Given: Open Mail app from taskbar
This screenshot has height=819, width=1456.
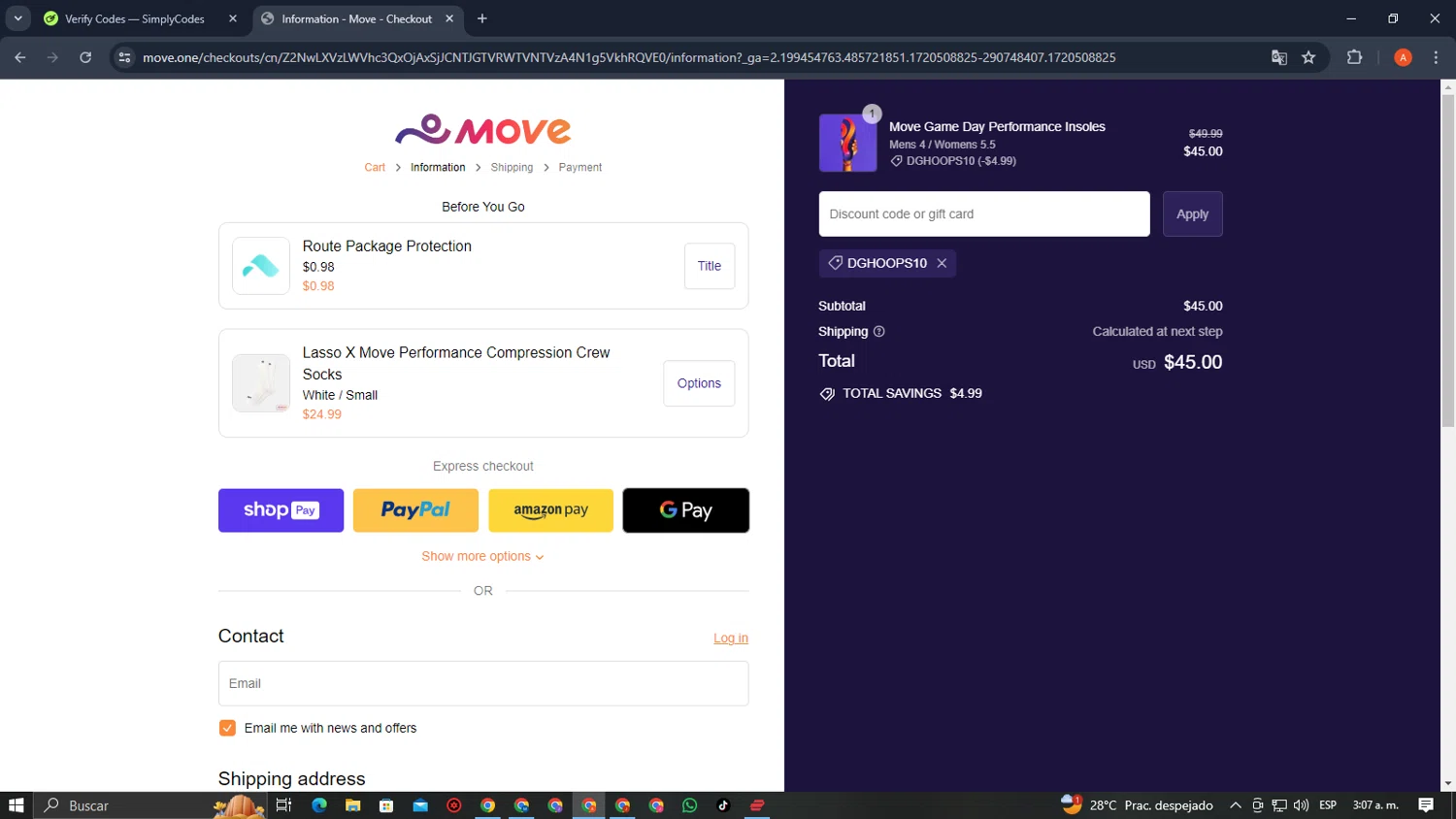Looking at the screenshot, I should pos(420,805).
